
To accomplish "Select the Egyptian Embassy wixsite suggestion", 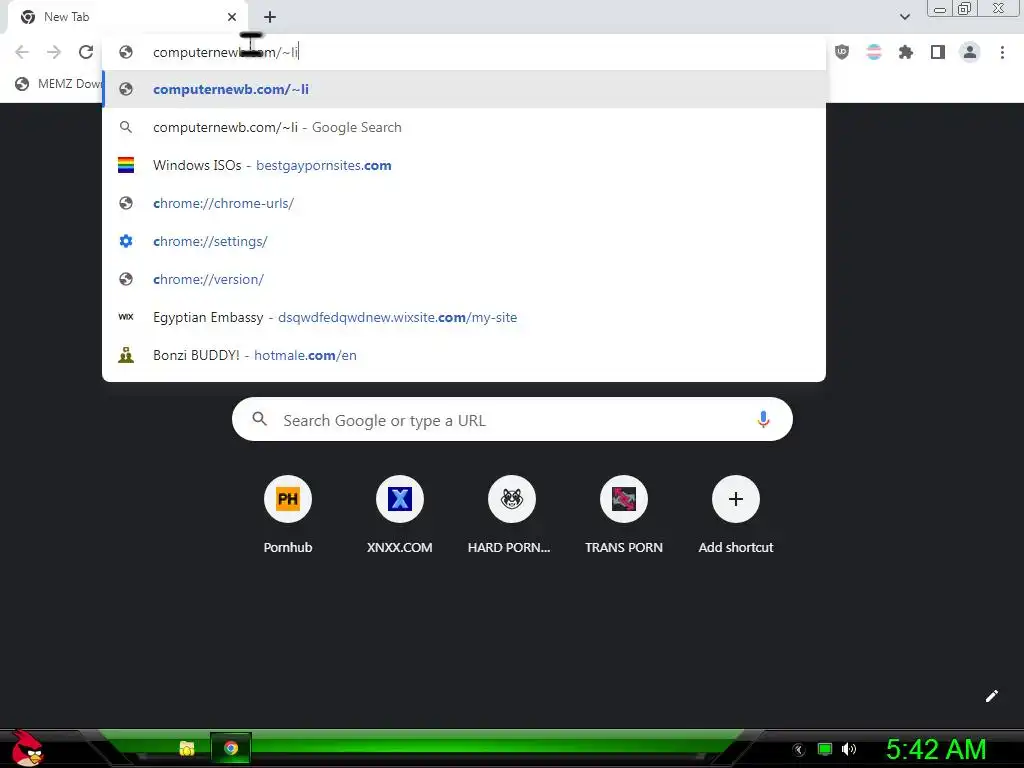I will pos(464,317).
